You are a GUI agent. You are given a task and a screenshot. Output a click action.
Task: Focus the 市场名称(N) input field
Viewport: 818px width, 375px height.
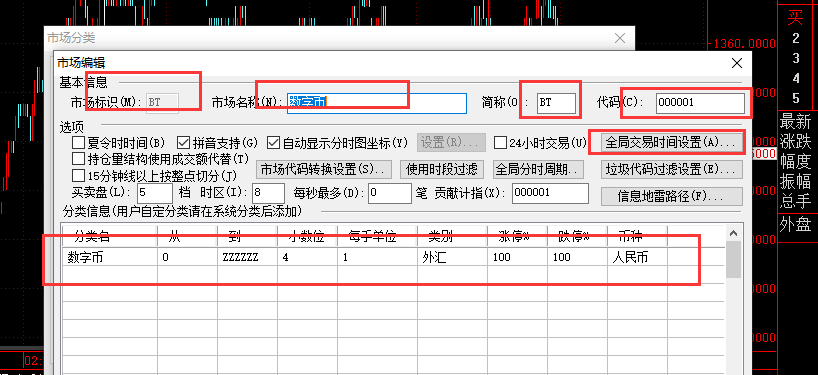point(377,103)
